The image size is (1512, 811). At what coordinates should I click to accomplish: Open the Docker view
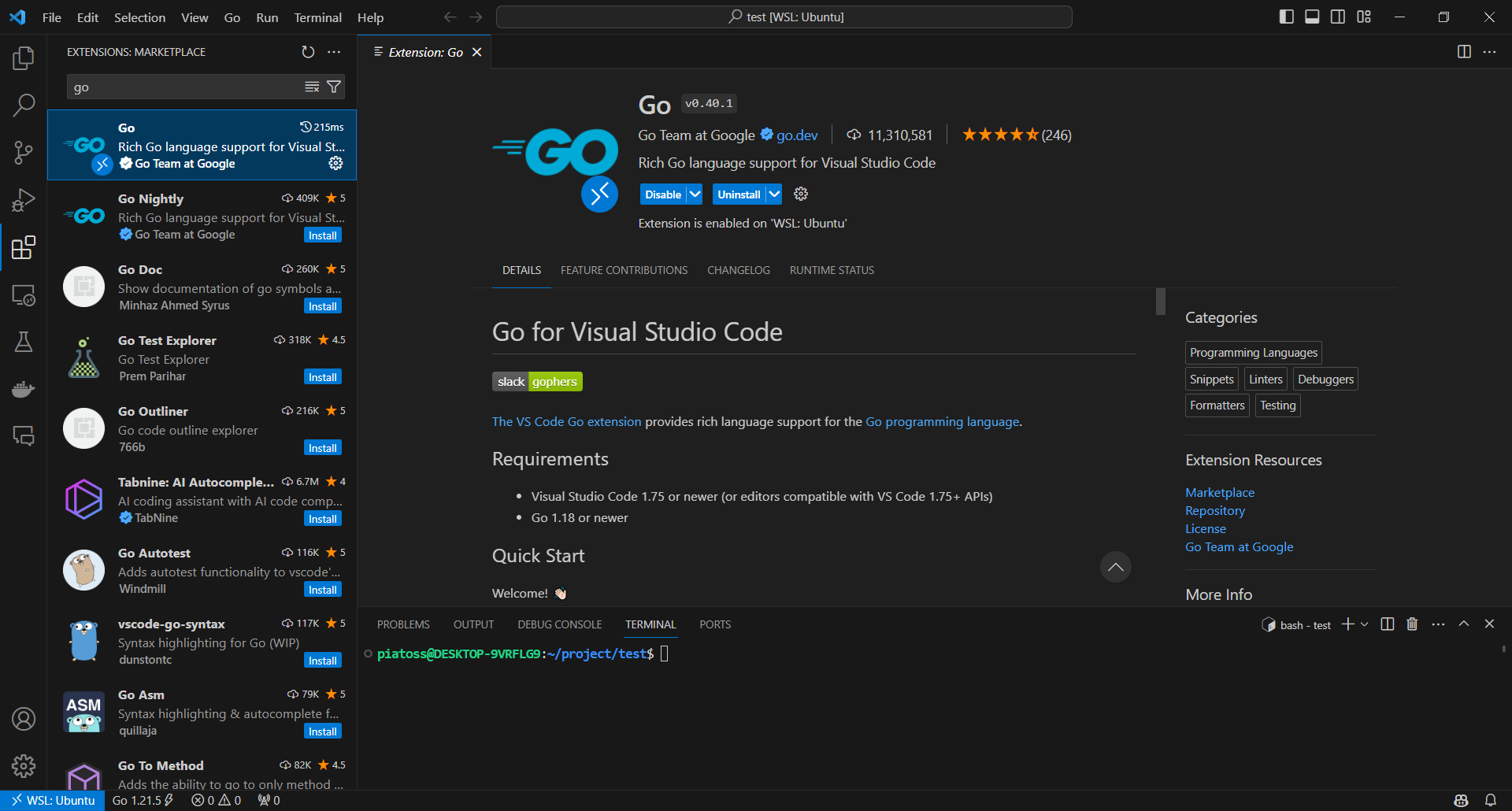24,389
